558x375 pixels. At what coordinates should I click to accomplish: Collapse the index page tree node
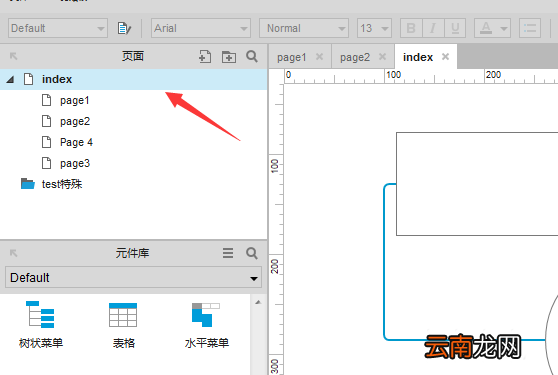10,79
